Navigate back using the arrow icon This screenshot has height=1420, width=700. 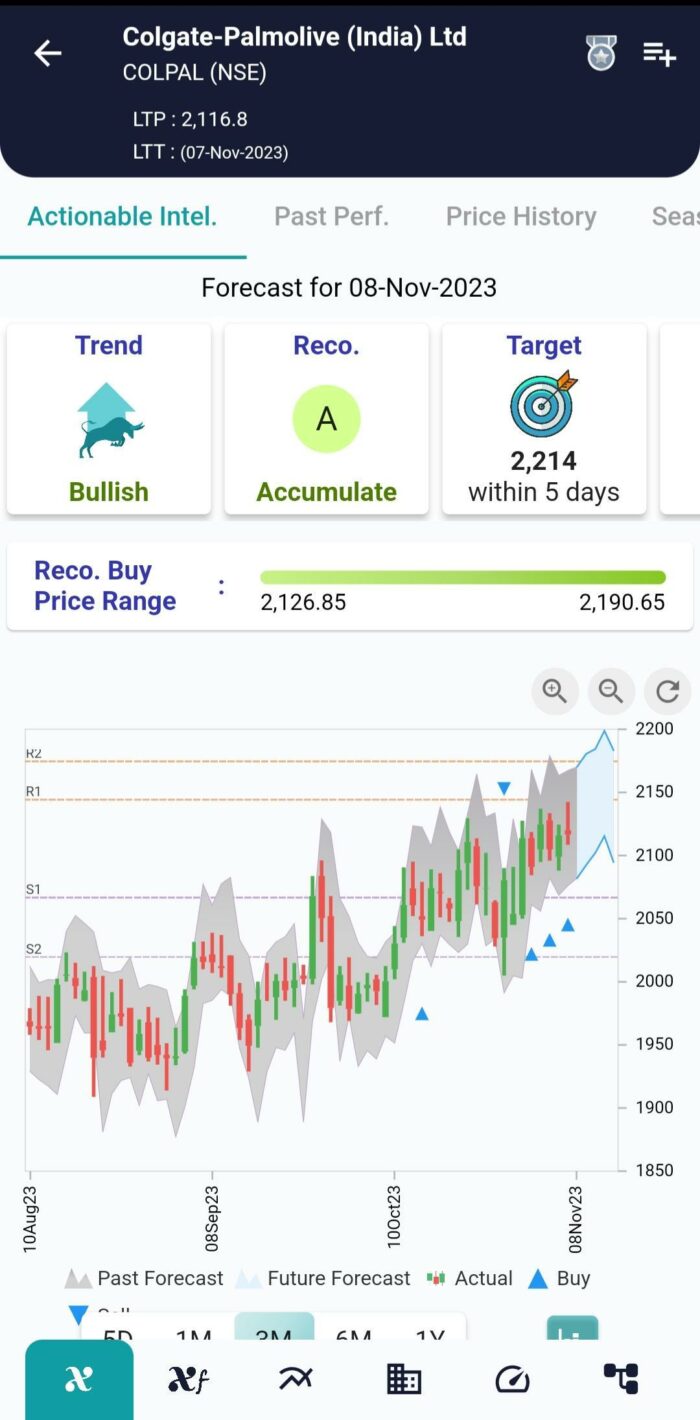(x=47, y=53)
